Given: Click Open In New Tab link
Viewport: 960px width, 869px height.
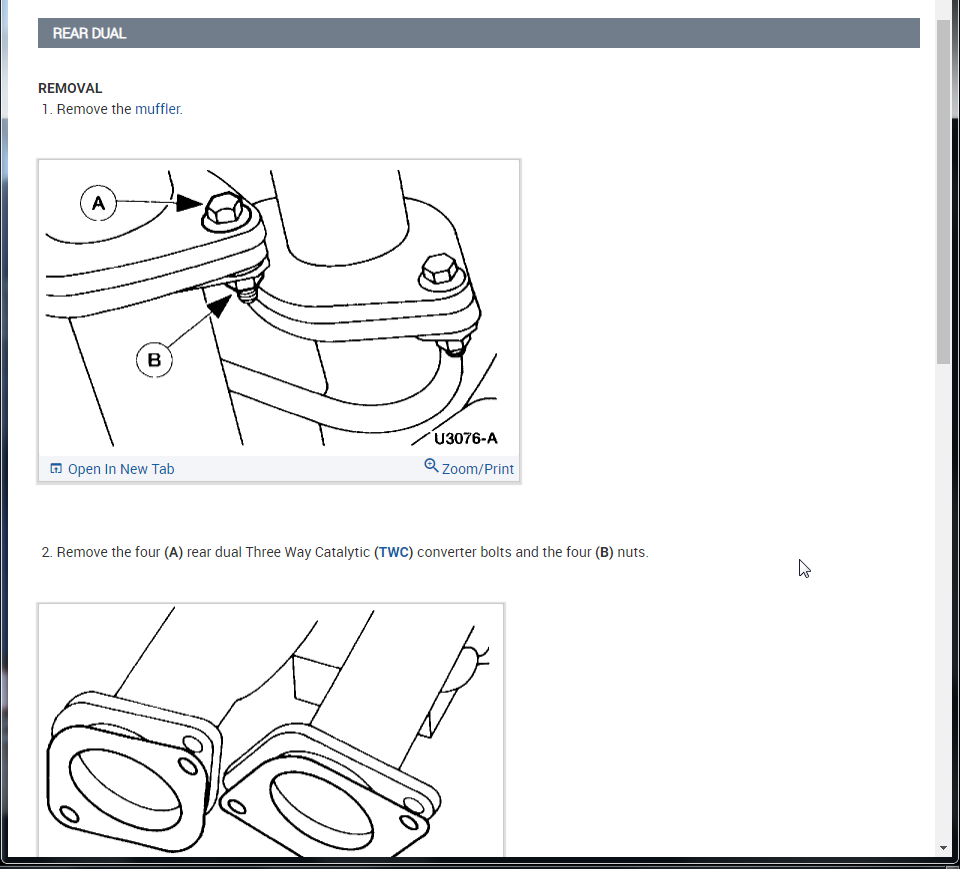Looking at the screenshot, I should point(121,469).
